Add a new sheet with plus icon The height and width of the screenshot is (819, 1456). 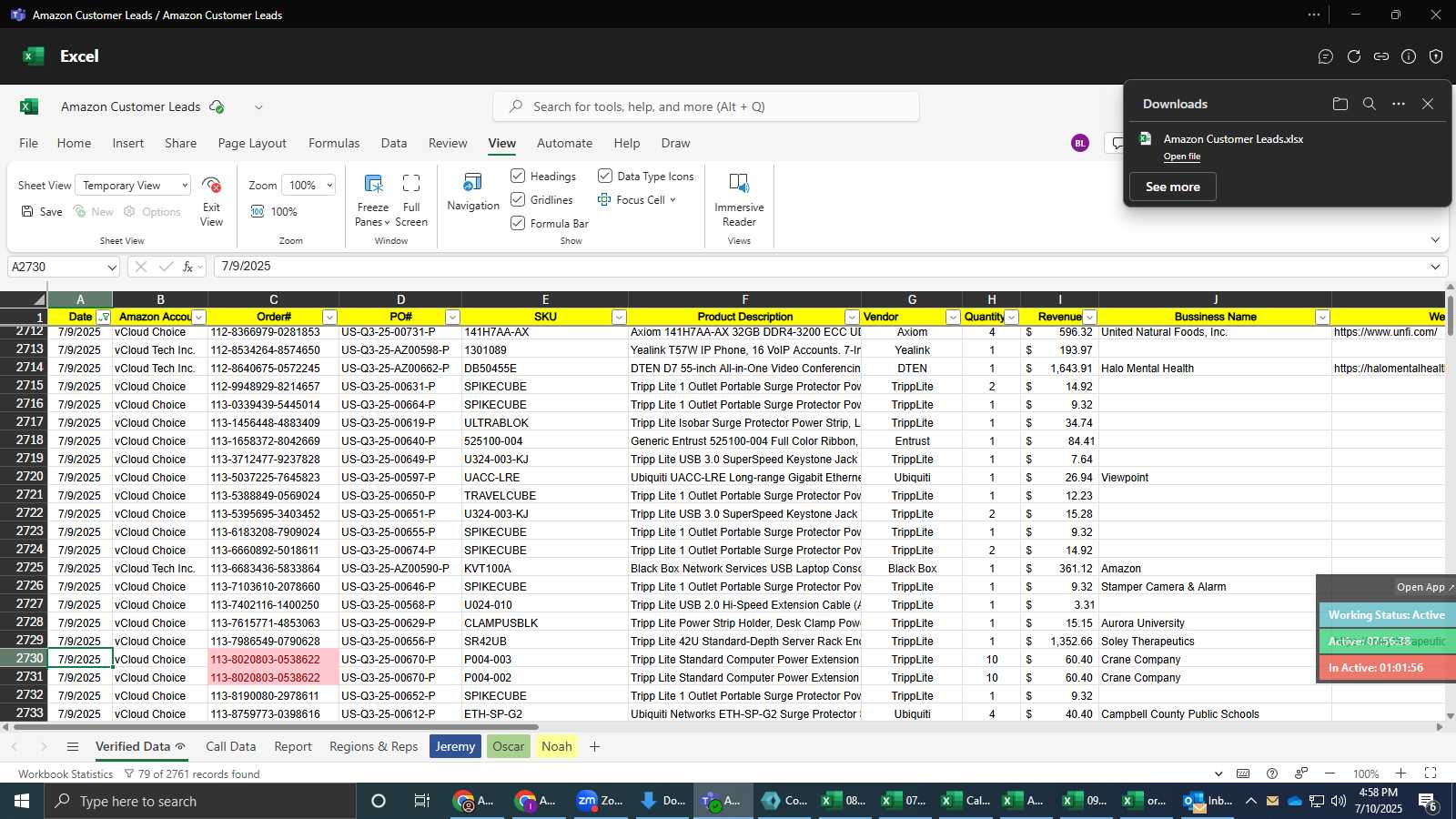coord(594,746)
